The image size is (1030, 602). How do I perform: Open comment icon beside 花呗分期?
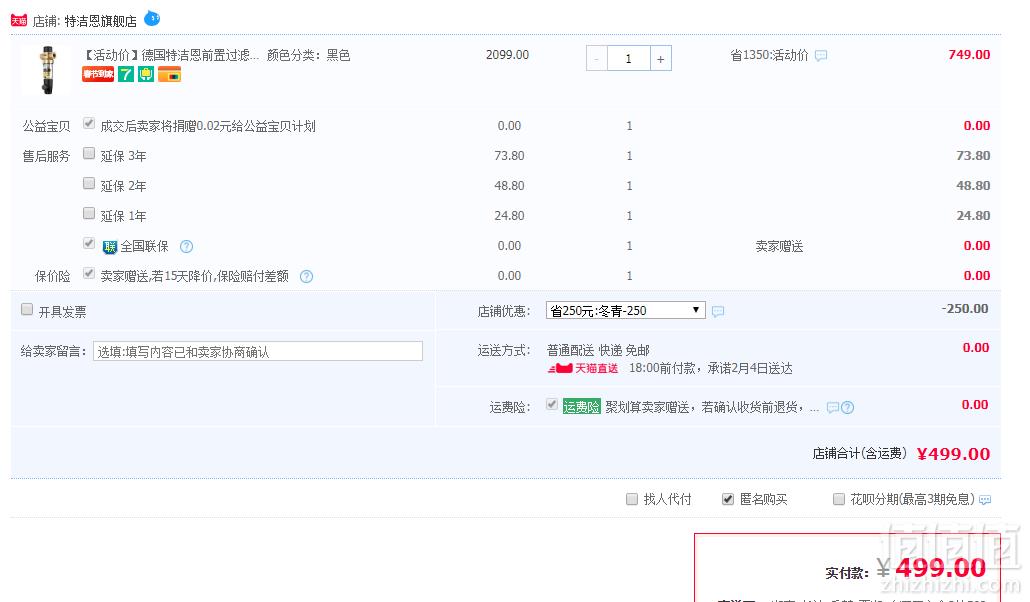985,500
